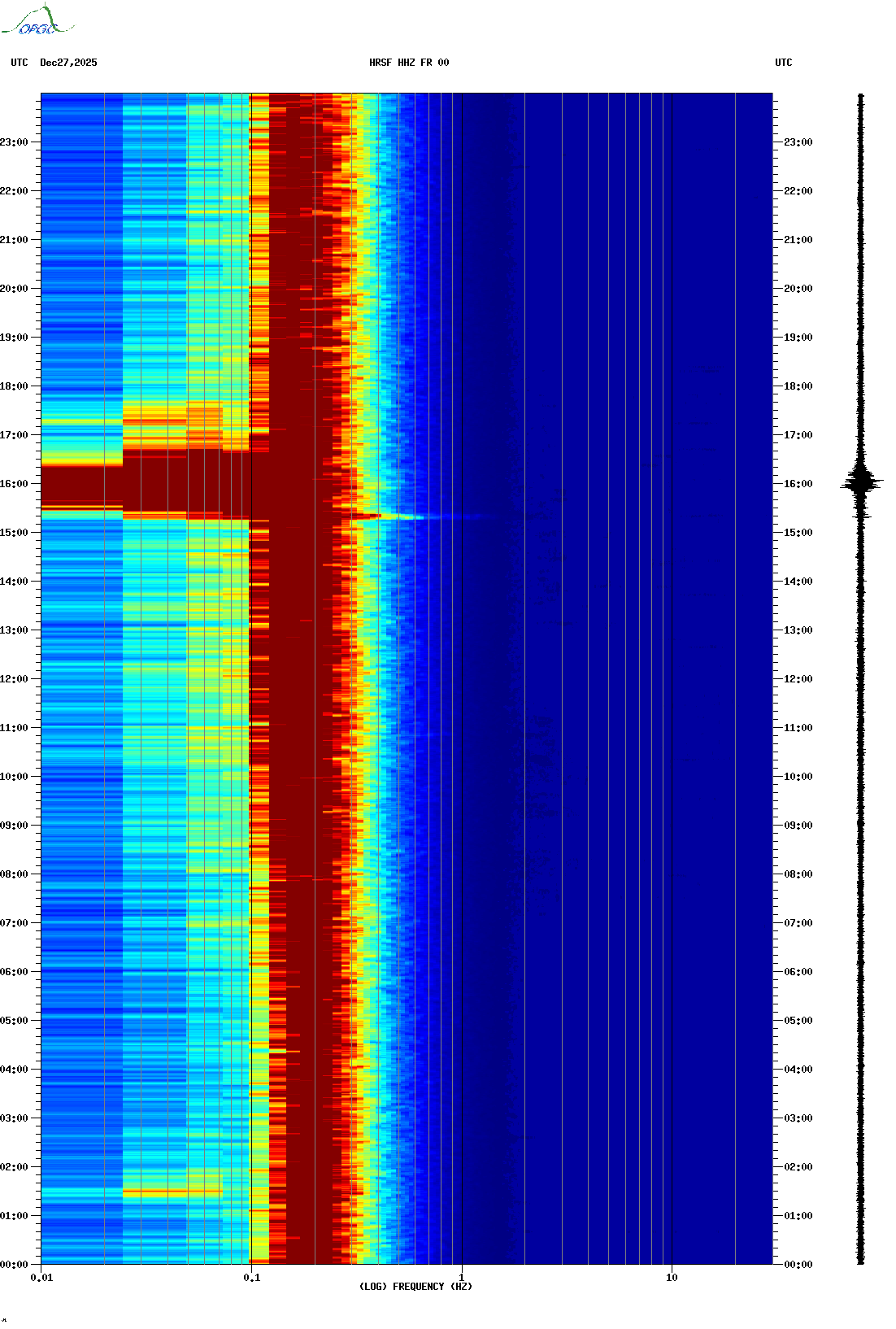Click the 23:00 tick label on right axis
896x1329 pixels.
(x=798, y=142)
